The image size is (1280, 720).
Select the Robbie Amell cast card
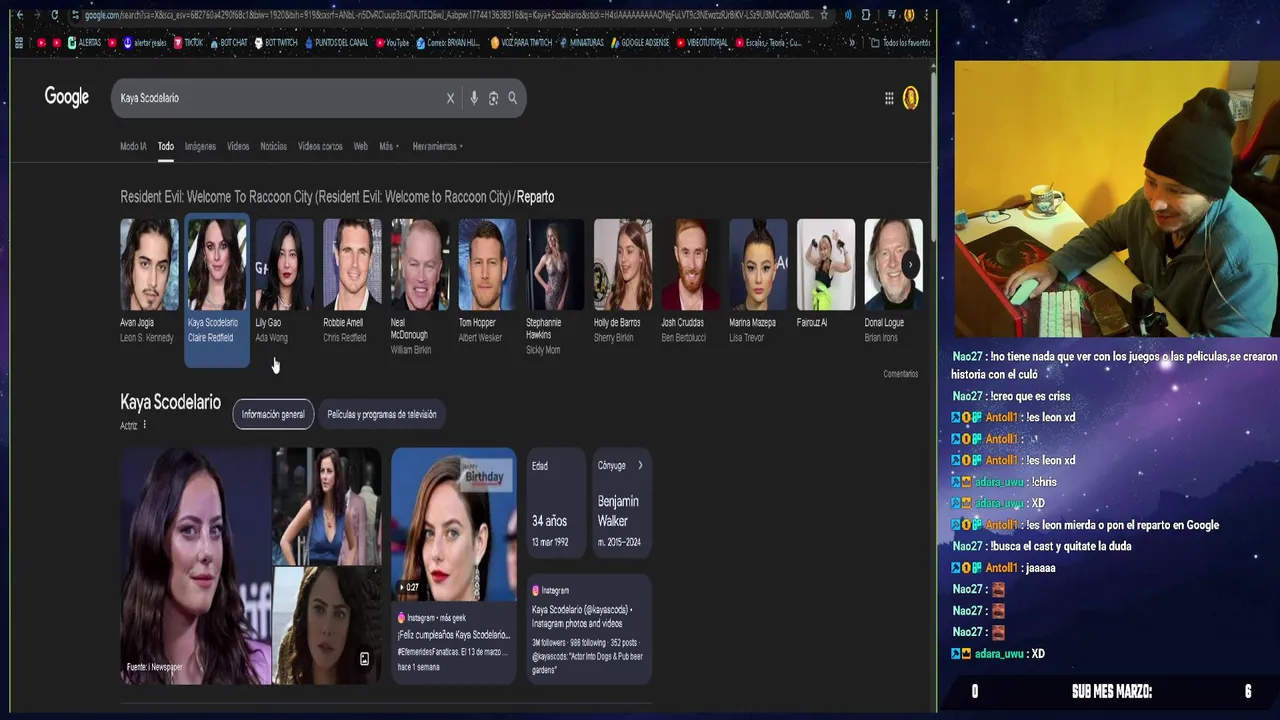[x=352, y=281]
